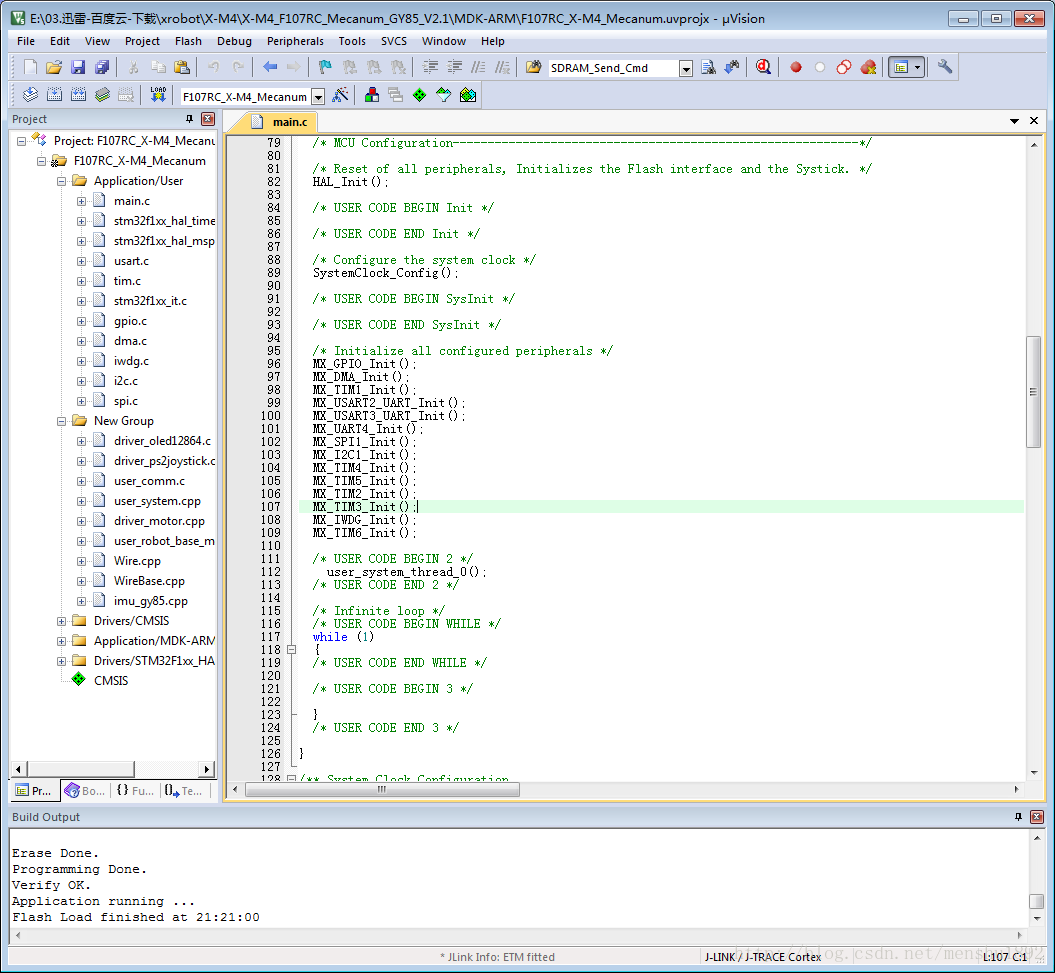Viewport: 1055px width, 973px height.
Task: Expand the Drivers/STM32F1xx_HAL group
Action: [x=61, y=661]
